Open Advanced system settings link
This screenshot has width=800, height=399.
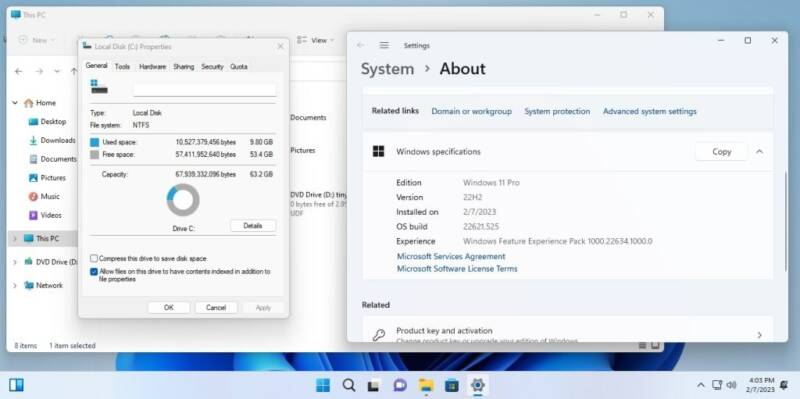pyautogui.click(x=649, y=111)
